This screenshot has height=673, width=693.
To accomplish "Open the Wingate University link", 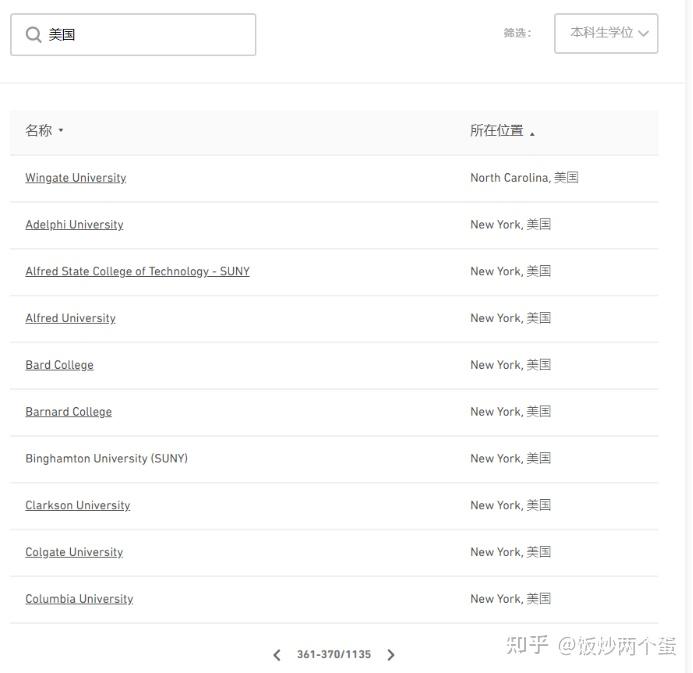I will tap(76, 178).
